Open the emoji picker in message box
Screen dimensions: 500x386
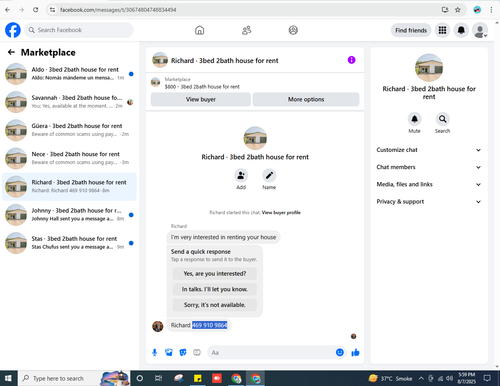pyautogui.click(x=340, y=352)
